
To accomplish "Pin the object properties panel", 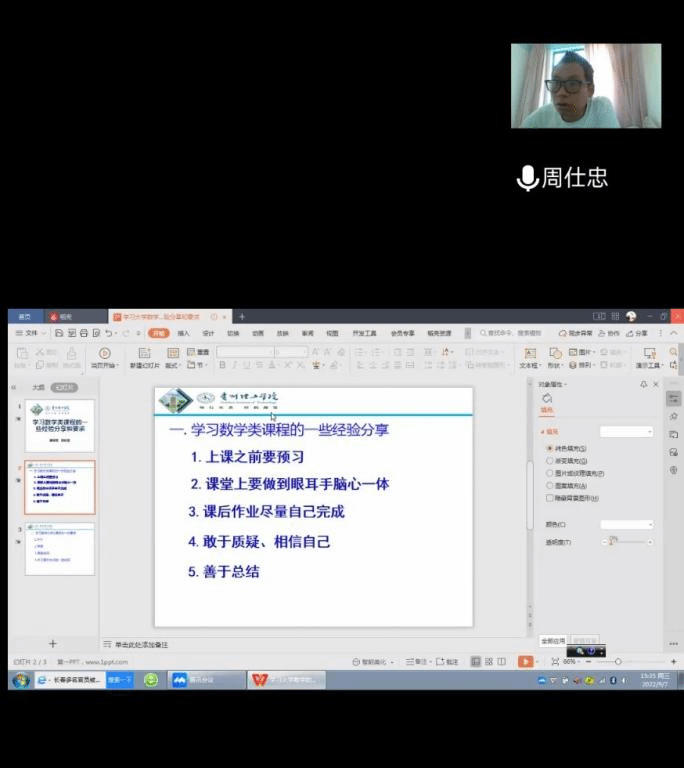I will pos(644,384).
